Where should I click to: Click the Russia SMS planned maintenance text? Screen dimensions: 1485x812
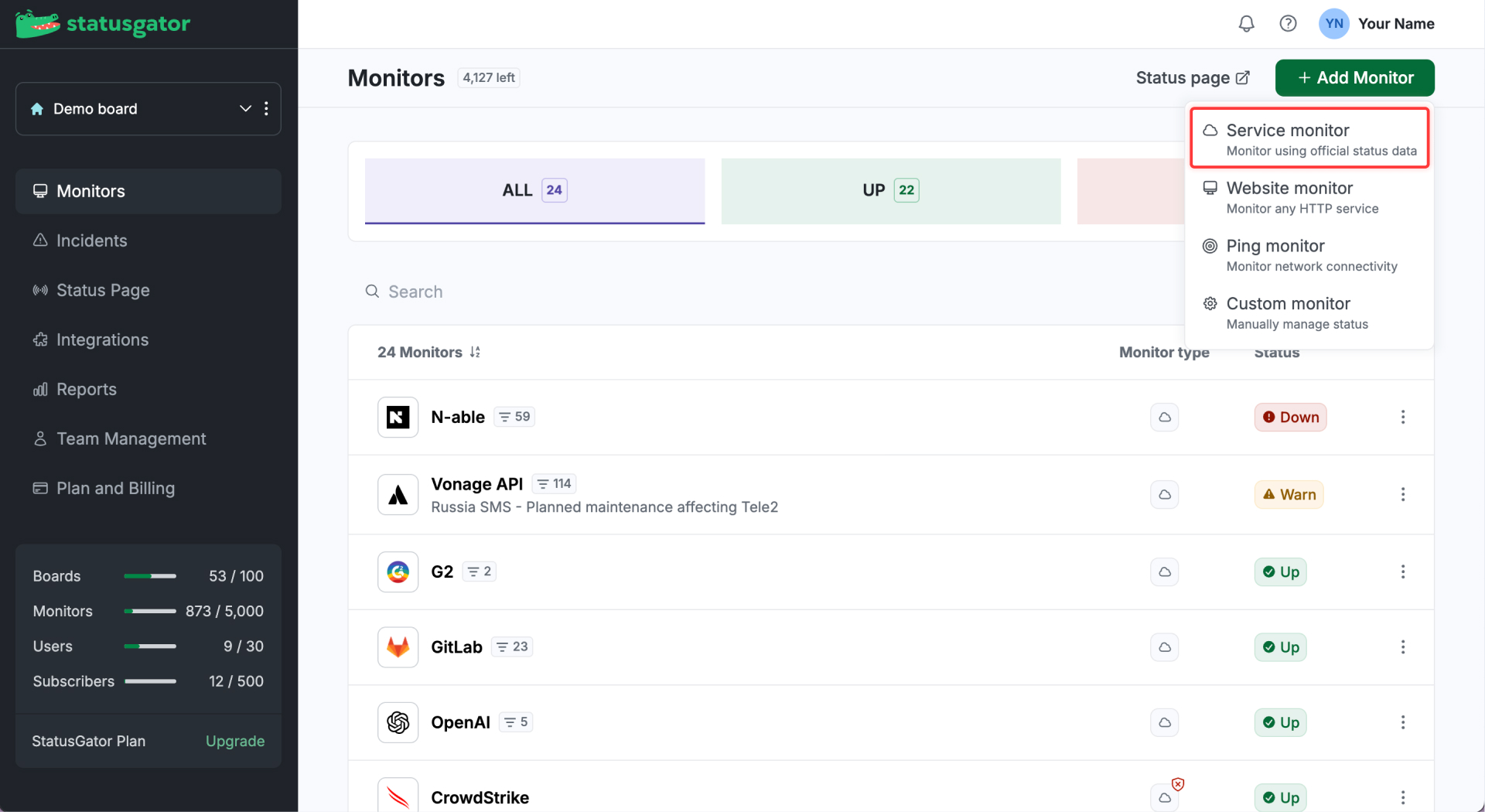pyautogui.click(x=604, y=507)
